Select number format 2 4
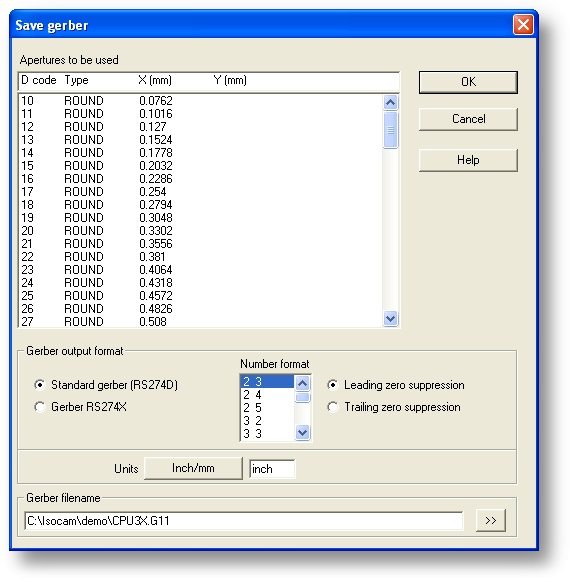 click(267, 395)
